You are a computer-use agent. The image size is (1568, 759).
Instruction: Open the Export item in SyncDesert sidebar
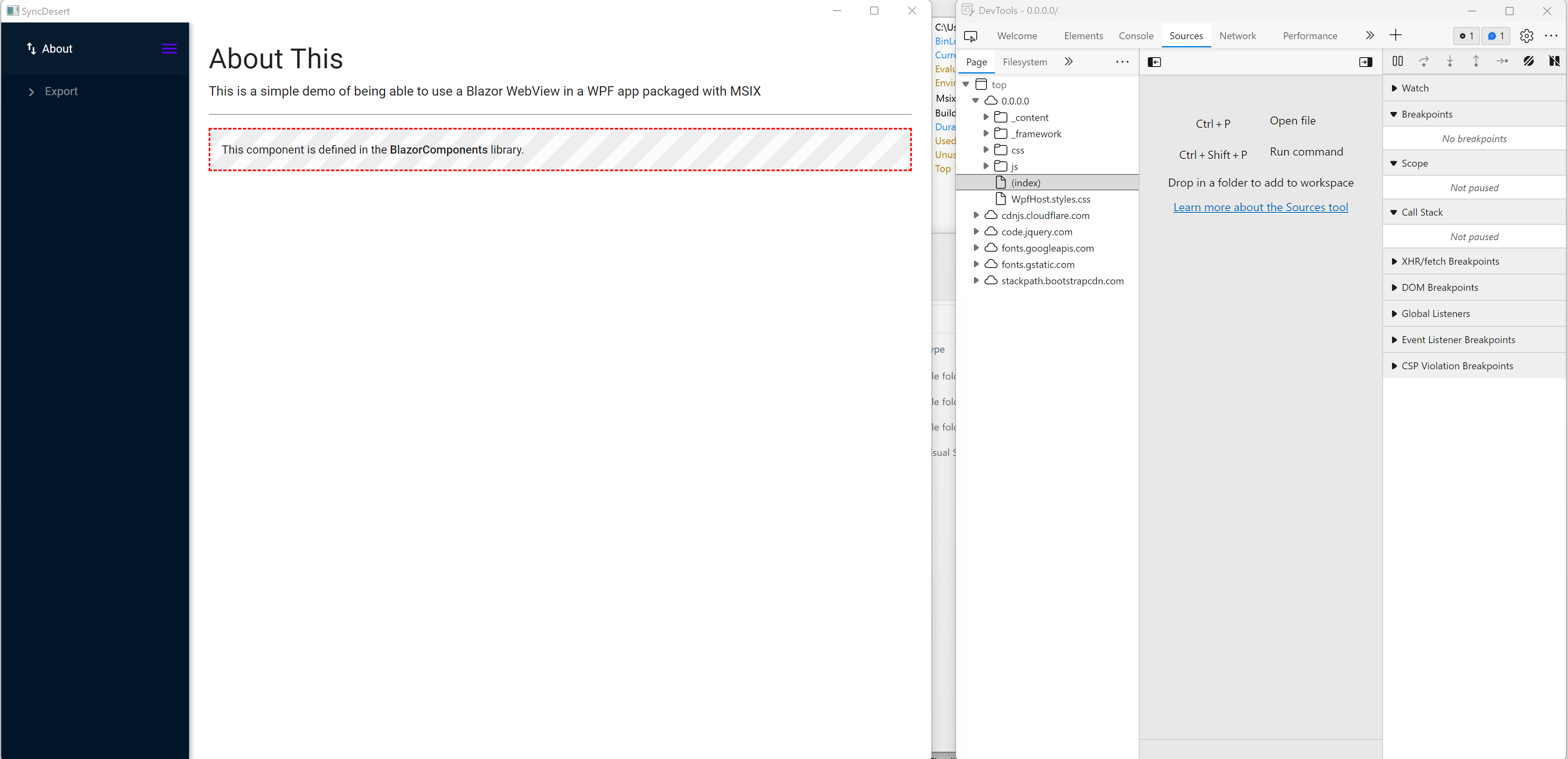tap(62, 91)
